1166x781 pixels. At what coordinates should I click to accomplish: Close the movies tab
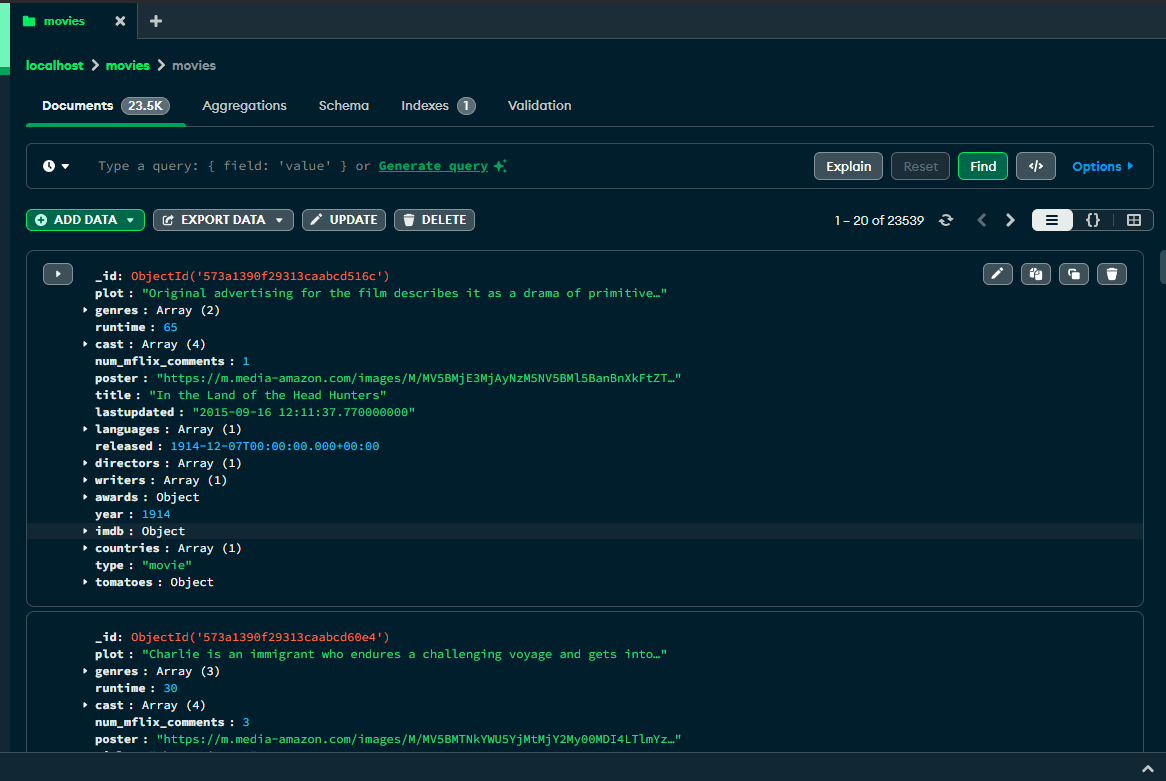pos(120,21)
